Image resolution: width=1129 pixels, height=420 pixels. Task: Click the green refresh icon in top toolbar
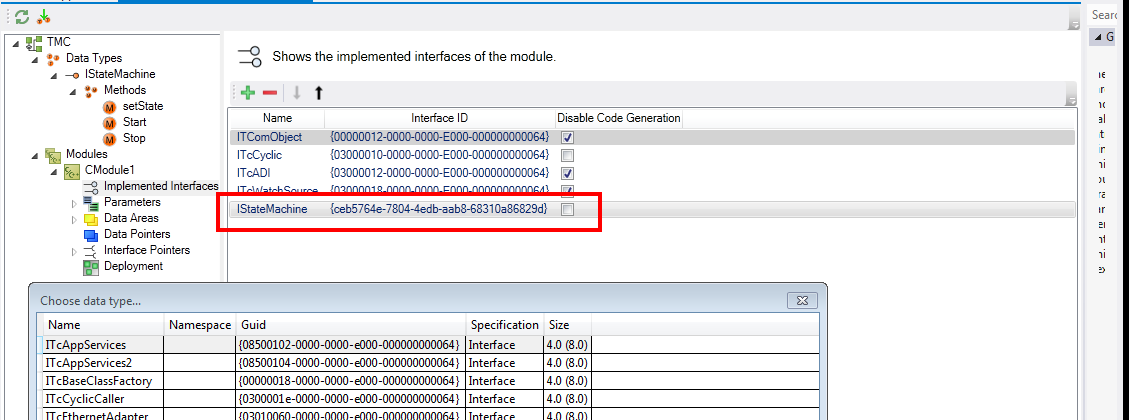pyautogui.click(x=22, y=17)
